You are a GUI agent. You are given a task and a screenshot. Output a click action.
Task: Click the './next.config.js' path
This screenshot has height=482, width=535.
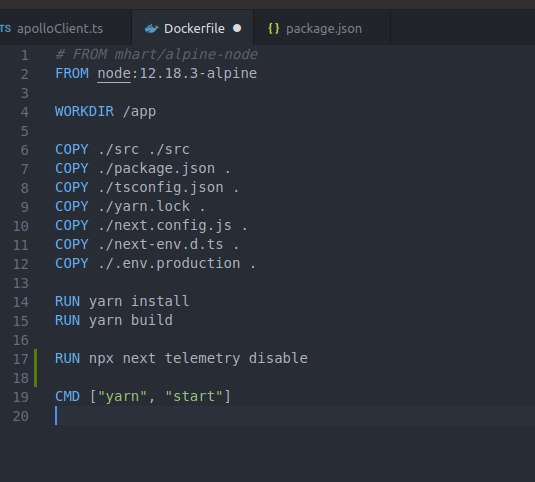pyautogui.click(x=164, y=225)
